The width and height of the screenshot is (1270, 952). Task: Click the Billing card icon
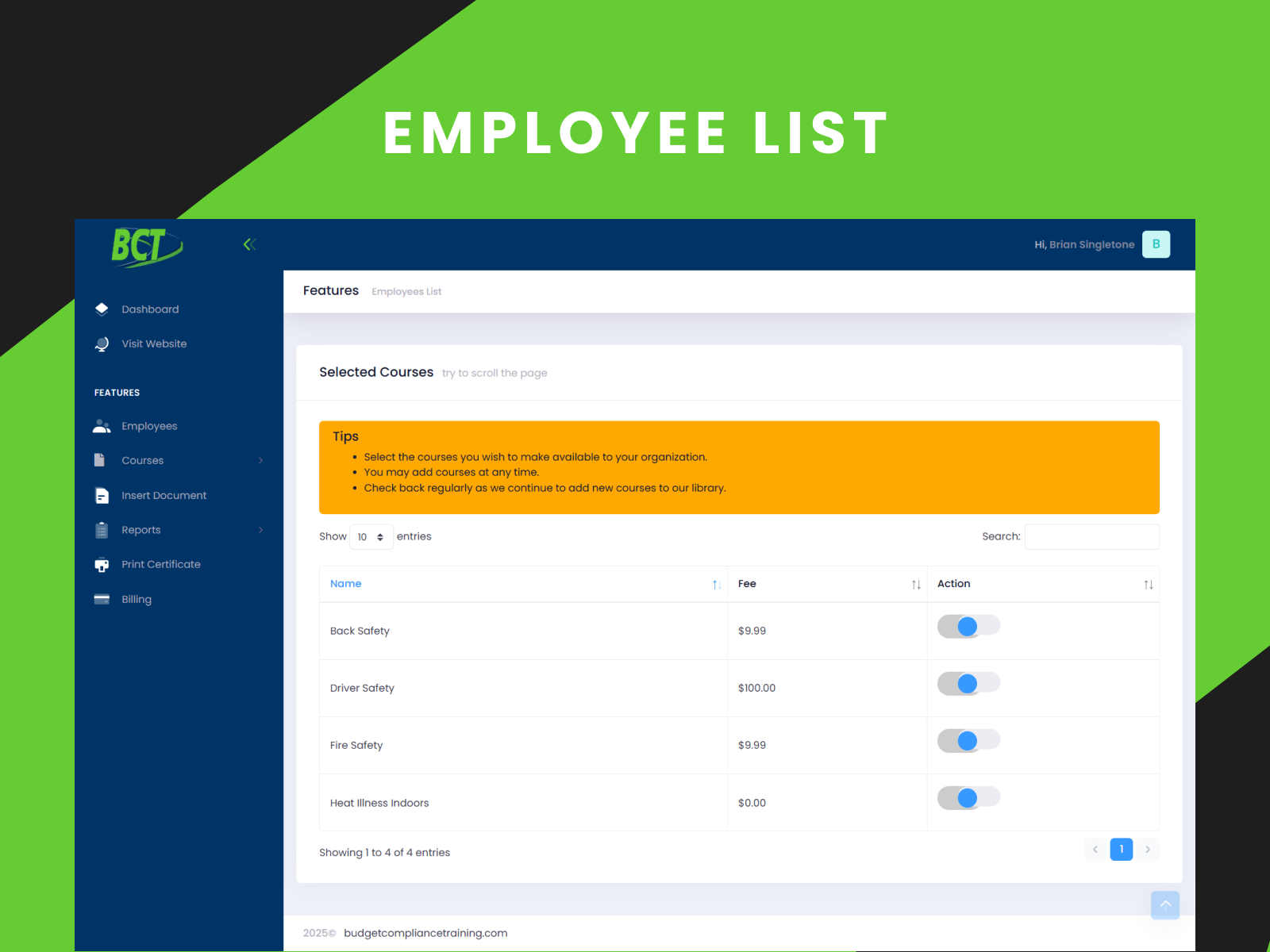tap(102, 600)
